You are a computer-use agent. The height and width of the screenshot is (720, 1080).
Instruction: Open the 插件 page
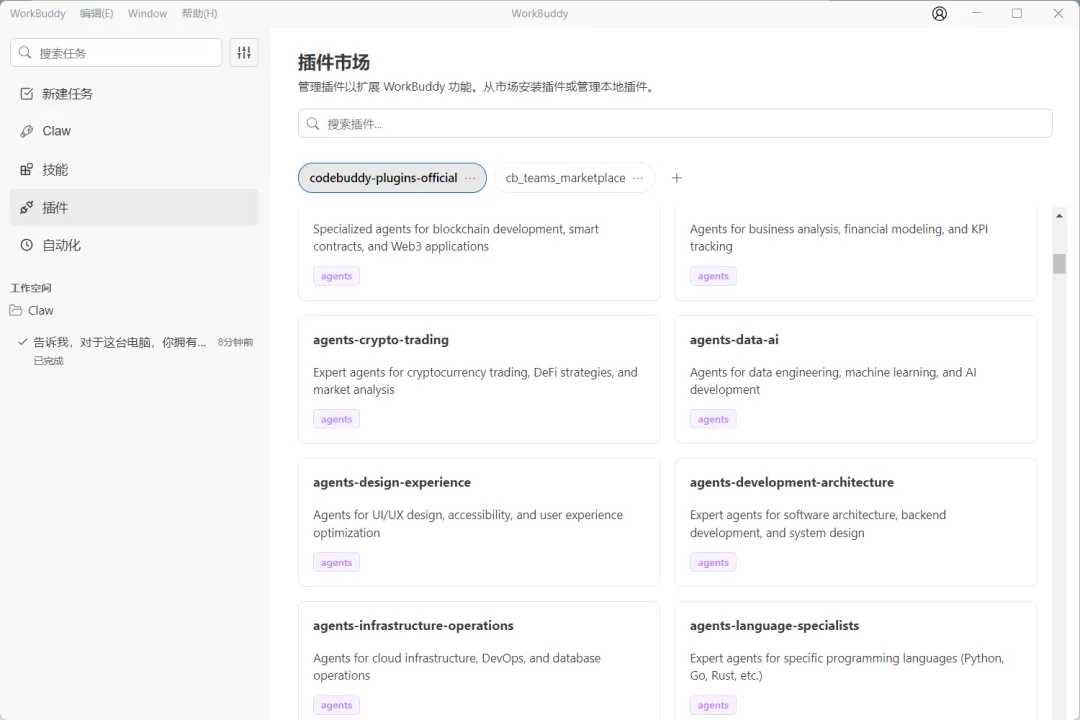[x=134, y=207]
